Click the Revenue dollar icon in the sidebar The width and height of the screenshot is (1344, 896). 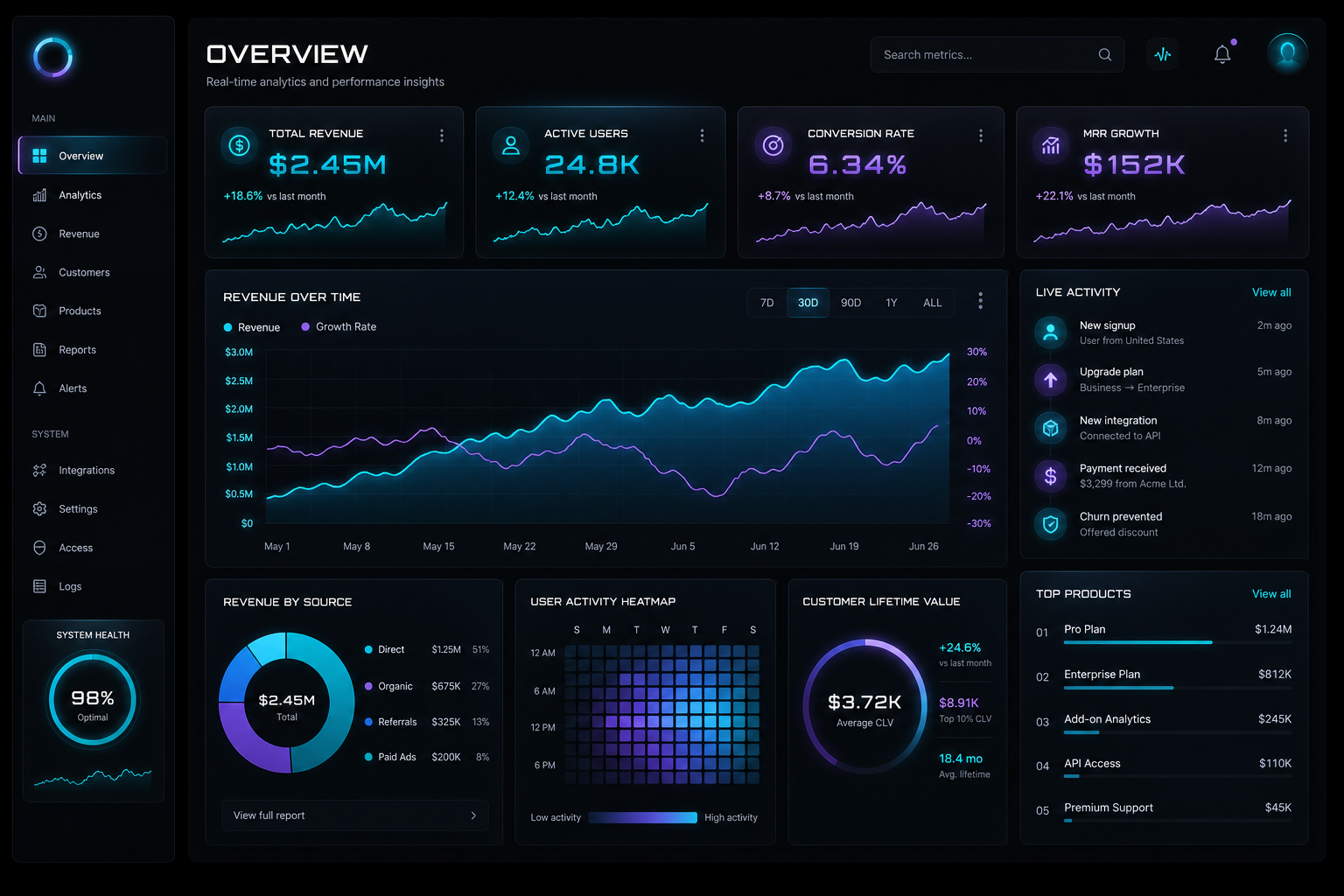(x=39, y=234)
